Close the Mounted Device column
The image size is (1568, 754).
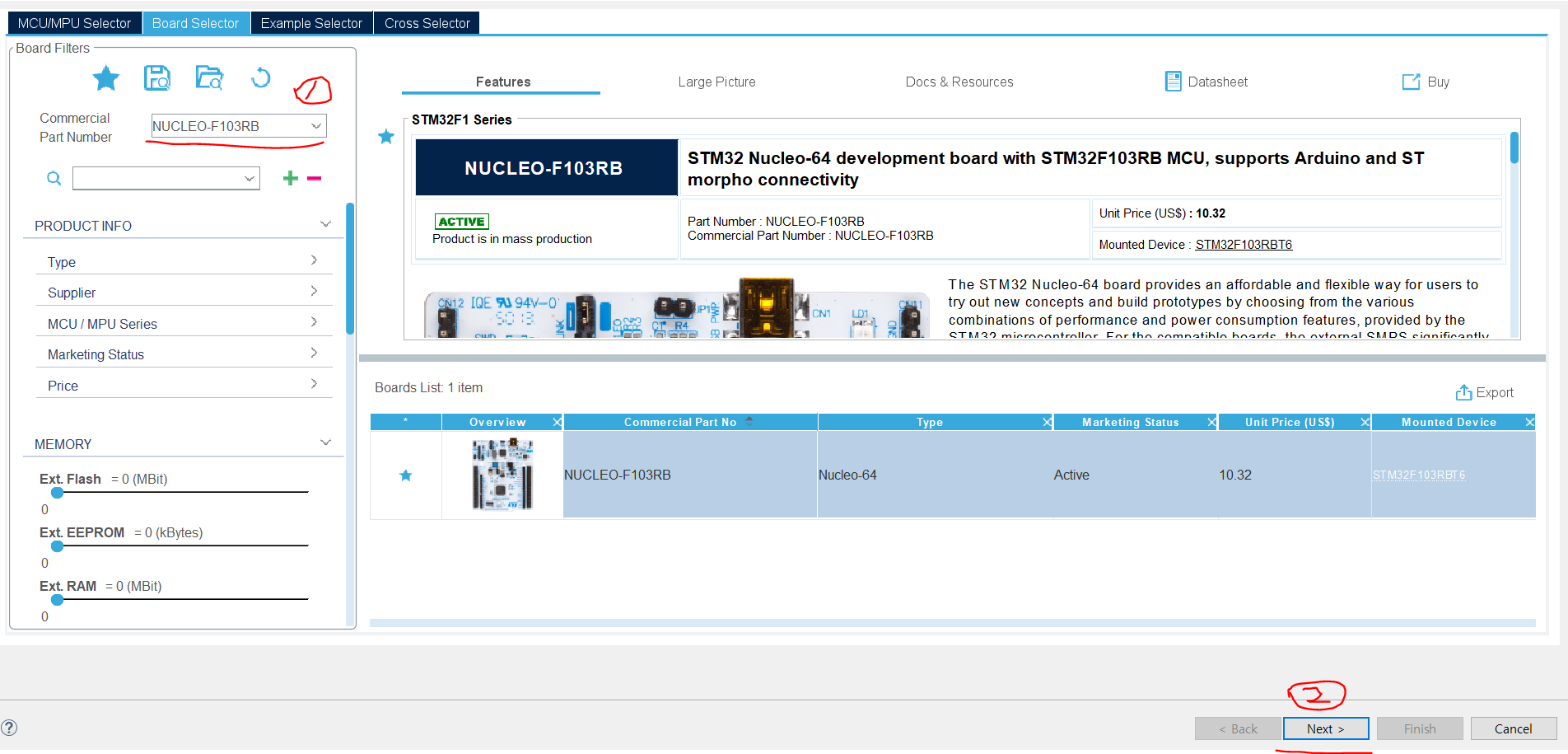[x=1529, y=422]
